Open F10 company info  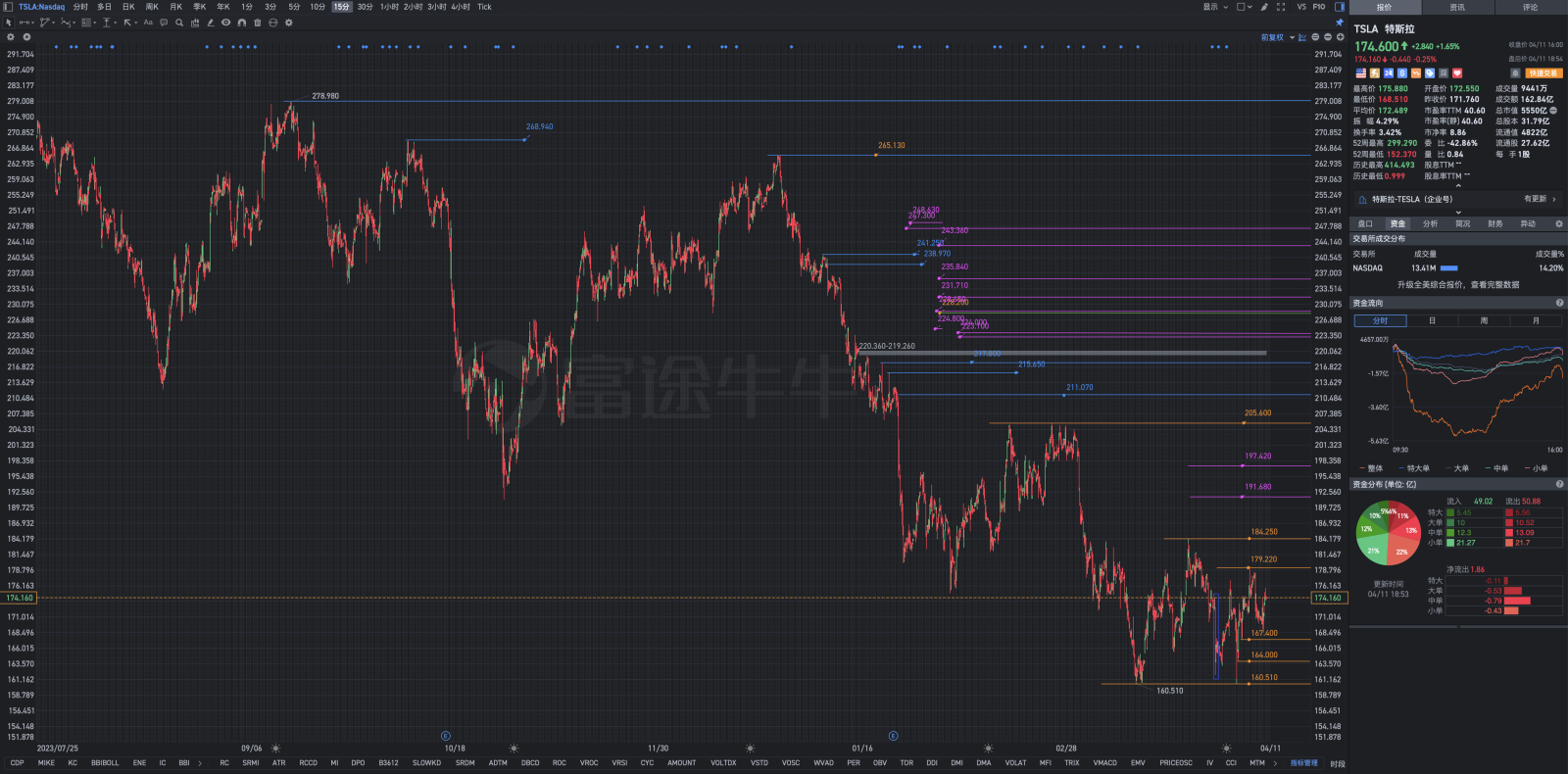1319,7
